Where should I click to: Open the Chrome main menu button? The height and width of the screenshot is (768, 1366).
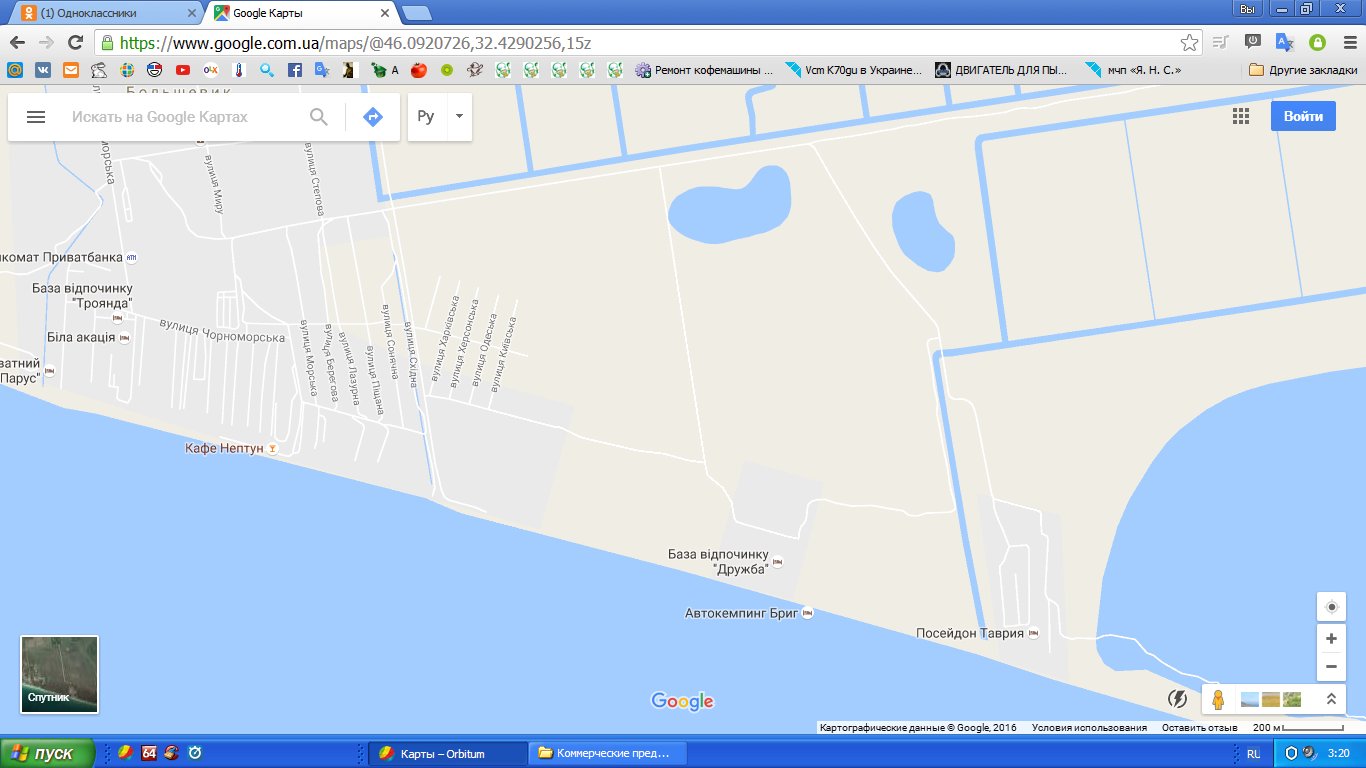(x=1347, y=43)
